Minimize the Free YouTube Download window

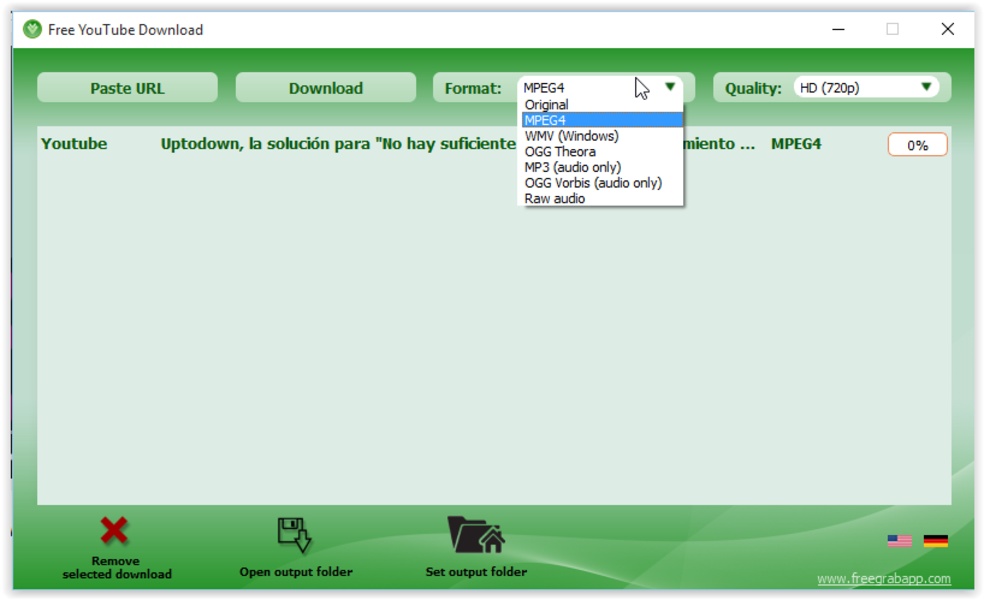point(838,29)
